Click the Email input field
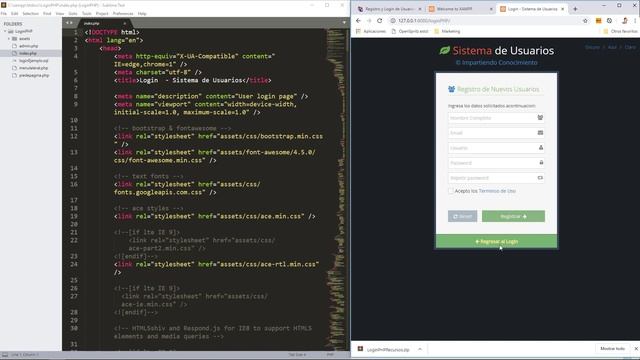Screen dimensions: 640x360 tap(496, 133)
